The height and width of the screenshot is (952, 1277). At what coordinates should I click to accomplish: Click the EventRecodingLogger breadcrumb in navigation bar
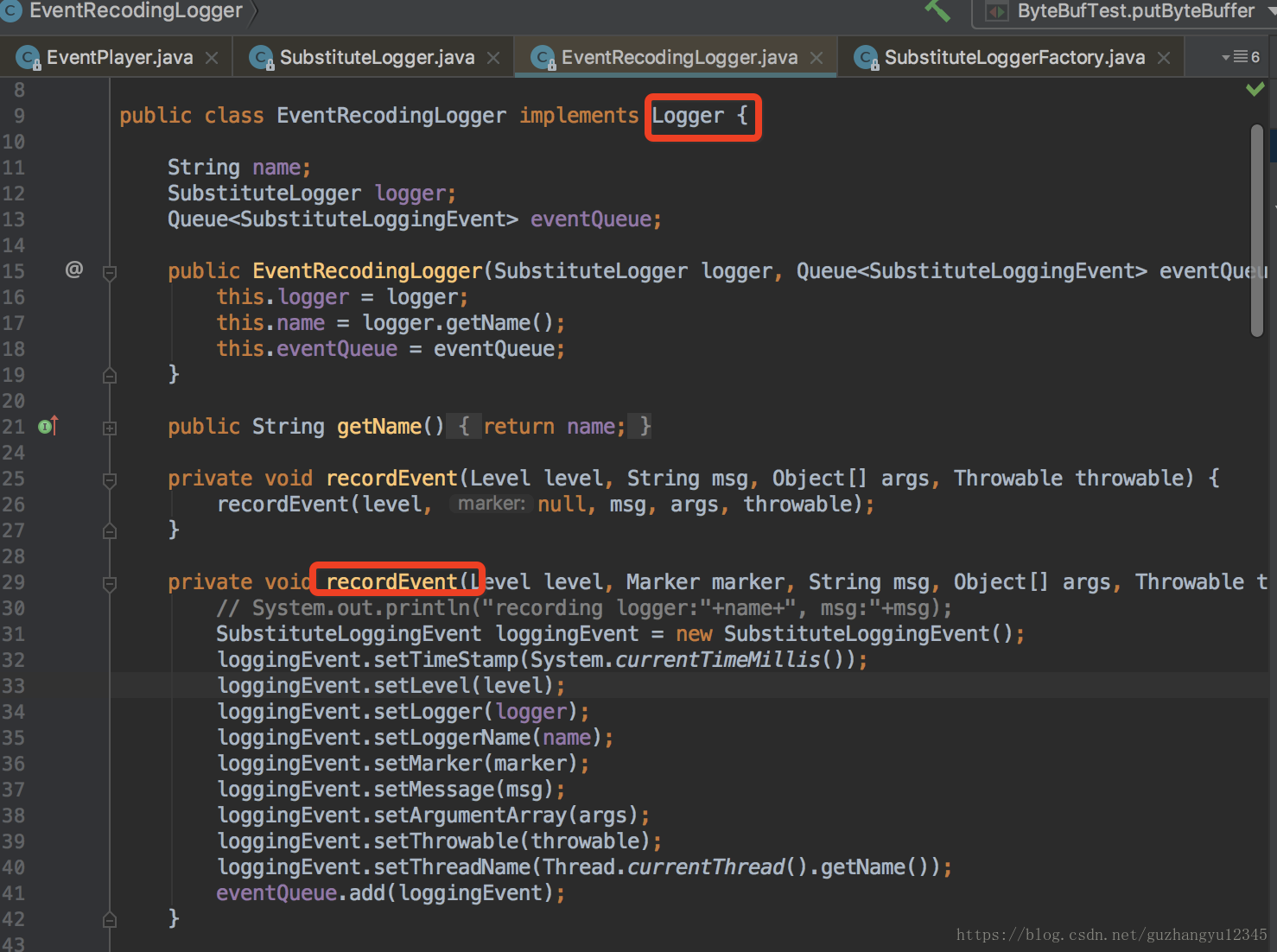coord(136,11)
